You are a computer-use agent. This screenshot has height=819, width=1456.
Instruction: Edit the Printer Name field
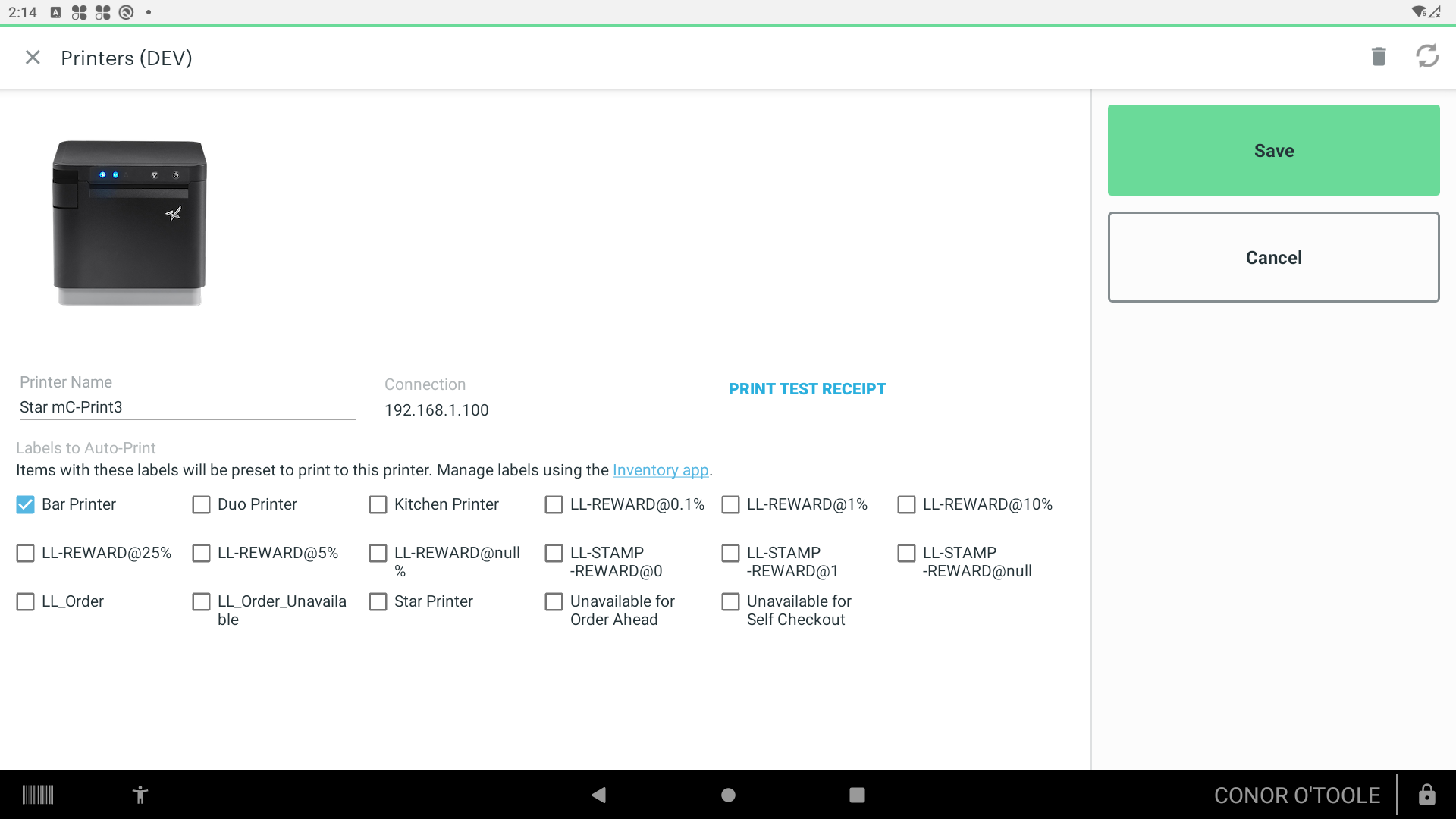click(187, 407)
